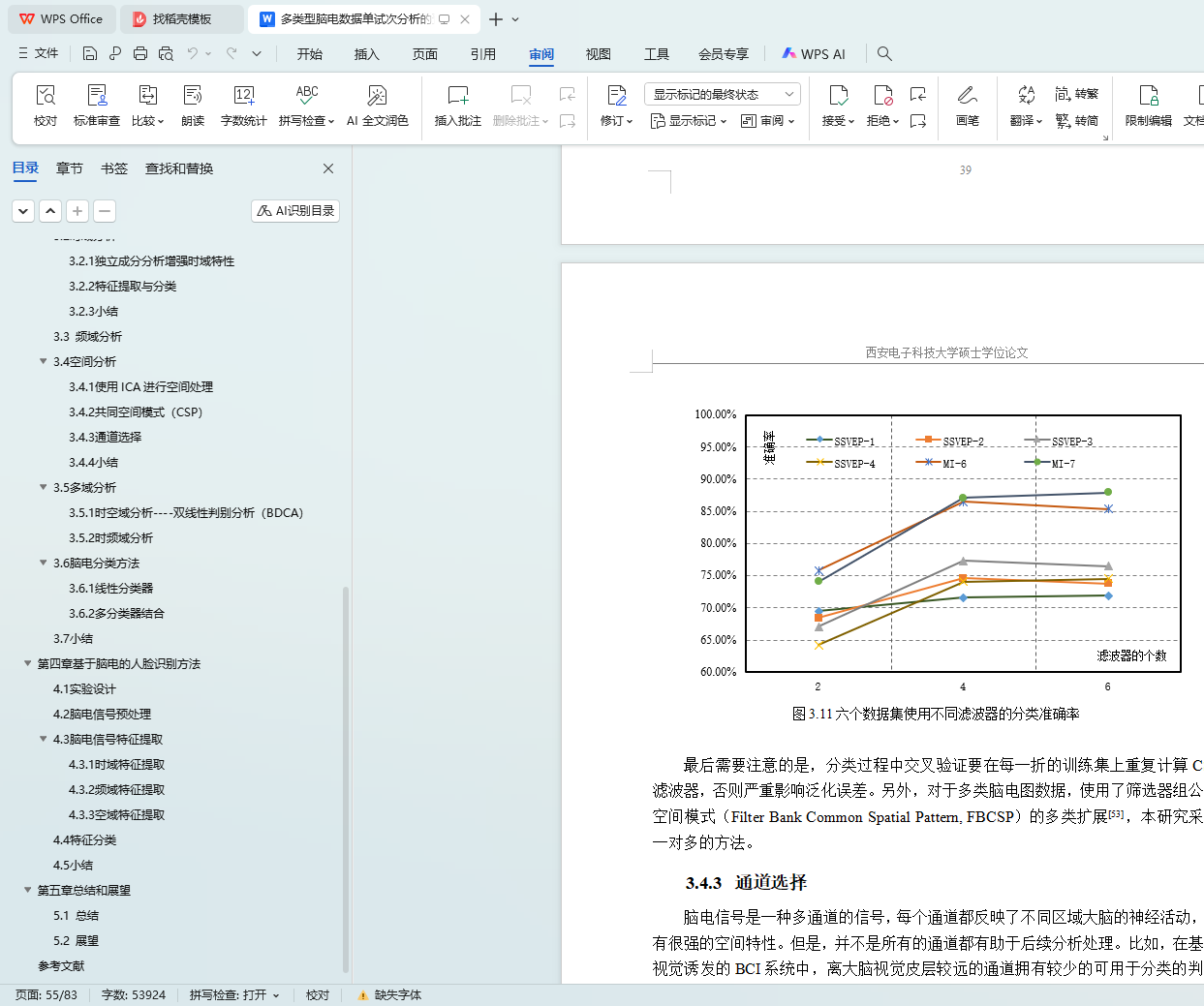Screen dimensions: 1204x1006
Task: Click the 页面: 55/83 page indicator
Action: coord(46,995)
